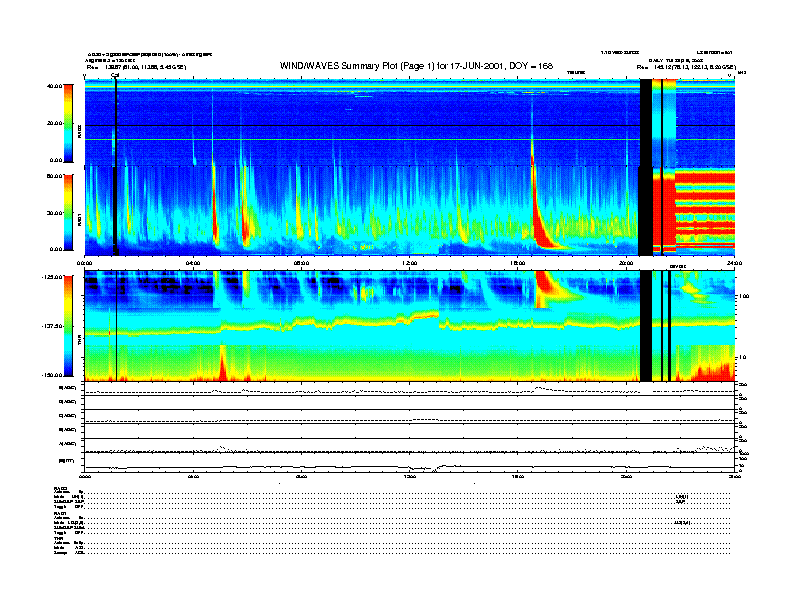Click the RAD1 intensity color bar
This screenshot has width=792, height=612.
(x=68, y=213)
